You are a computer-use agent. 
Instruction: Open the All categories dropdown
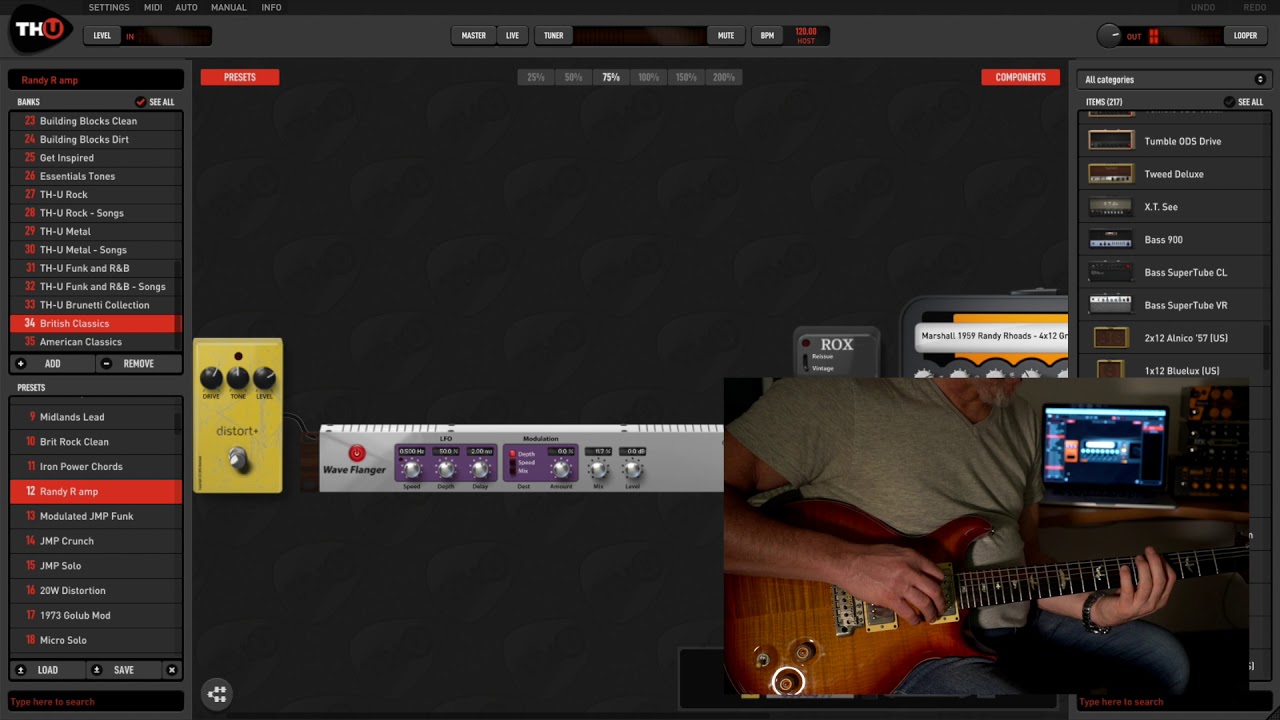point(1174,79)
